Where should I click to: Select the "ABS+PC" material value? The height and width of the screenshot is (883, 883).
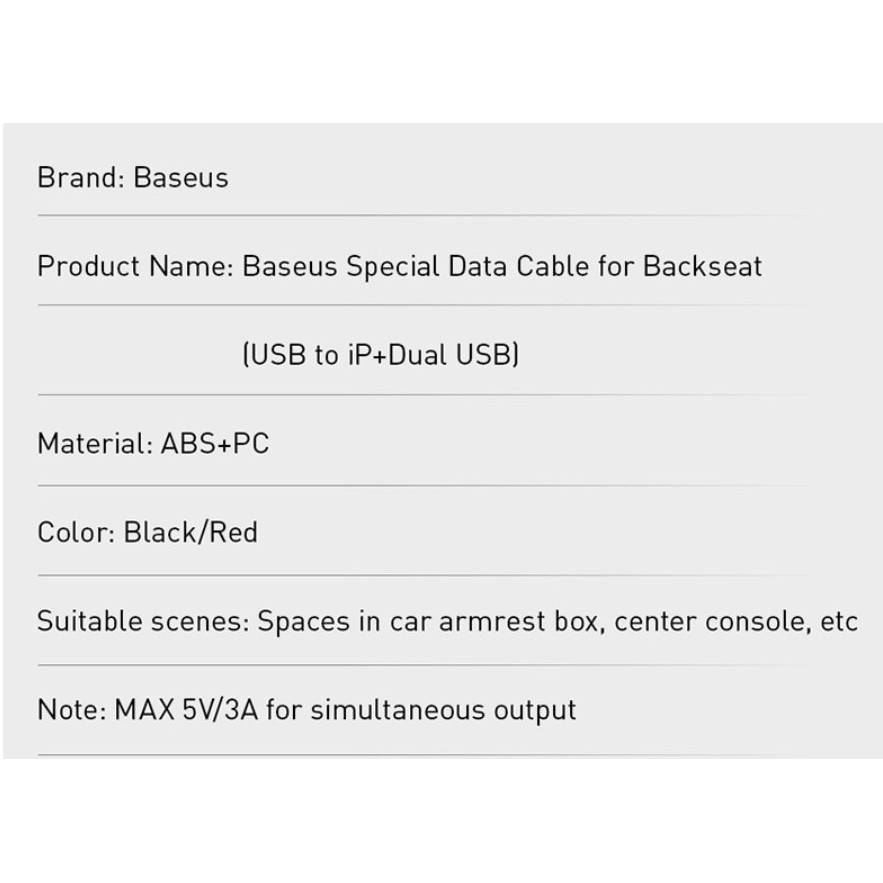[215, 444]
